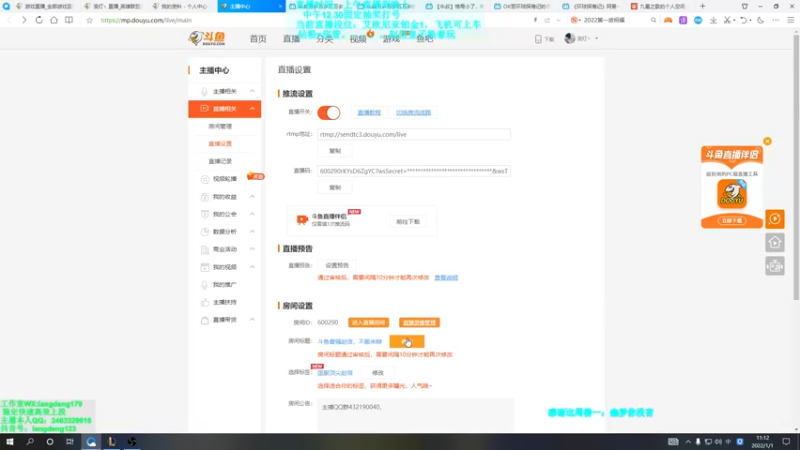The image size is (800, 450).
Task: Expand the 数据分析 sidebar section chevron
Action: (x=252, y=232)
